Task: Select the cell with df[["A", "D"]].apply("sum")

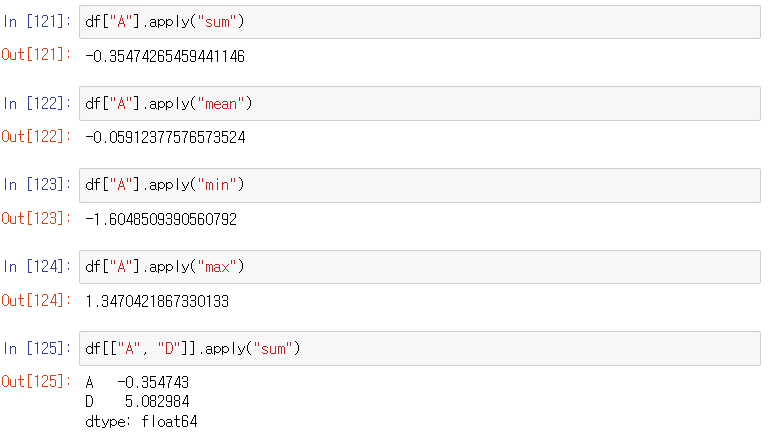Action: click(420, 348)
